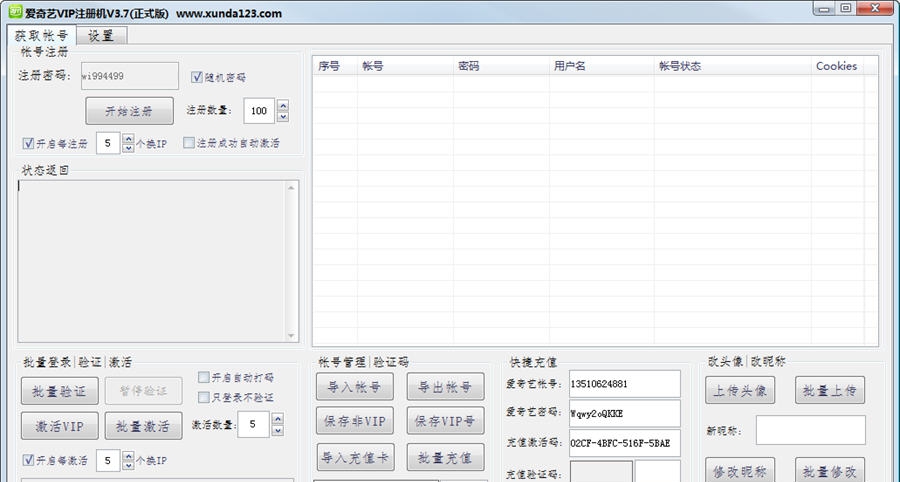The image size is (900, 482).
Task: Click the 开始注册 button
Action: click(129, 111)
